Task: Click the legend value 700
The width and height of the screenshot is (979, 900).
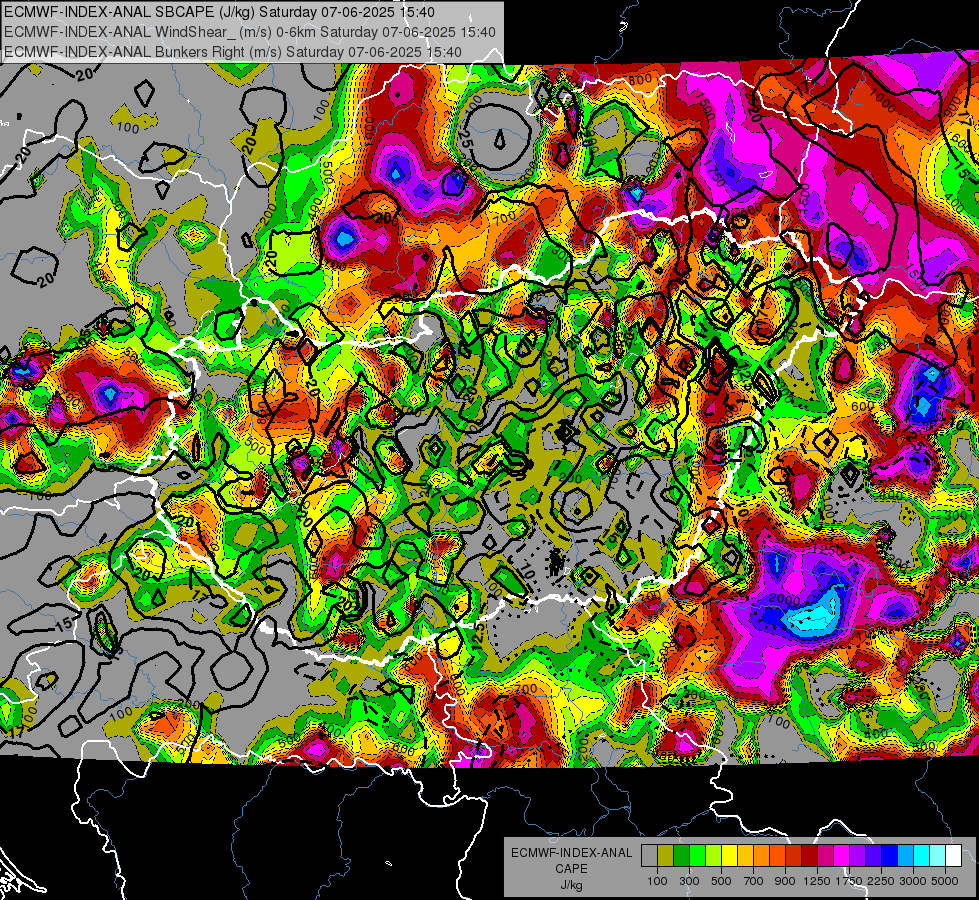Action: pos(754,881)
